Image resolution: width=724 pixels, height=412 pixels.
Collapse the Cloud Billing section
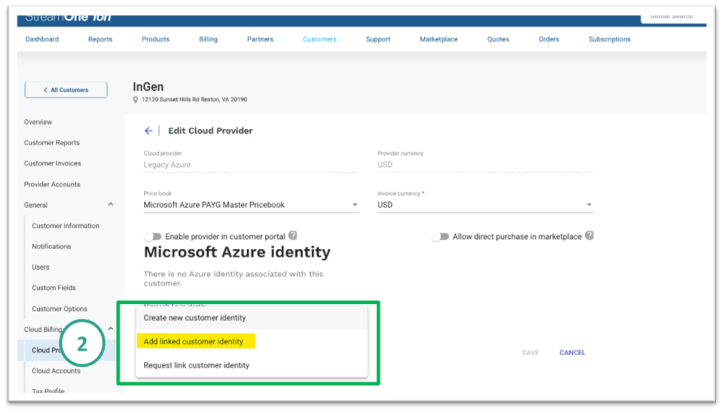pyautogui.click(x=110, y=329)
